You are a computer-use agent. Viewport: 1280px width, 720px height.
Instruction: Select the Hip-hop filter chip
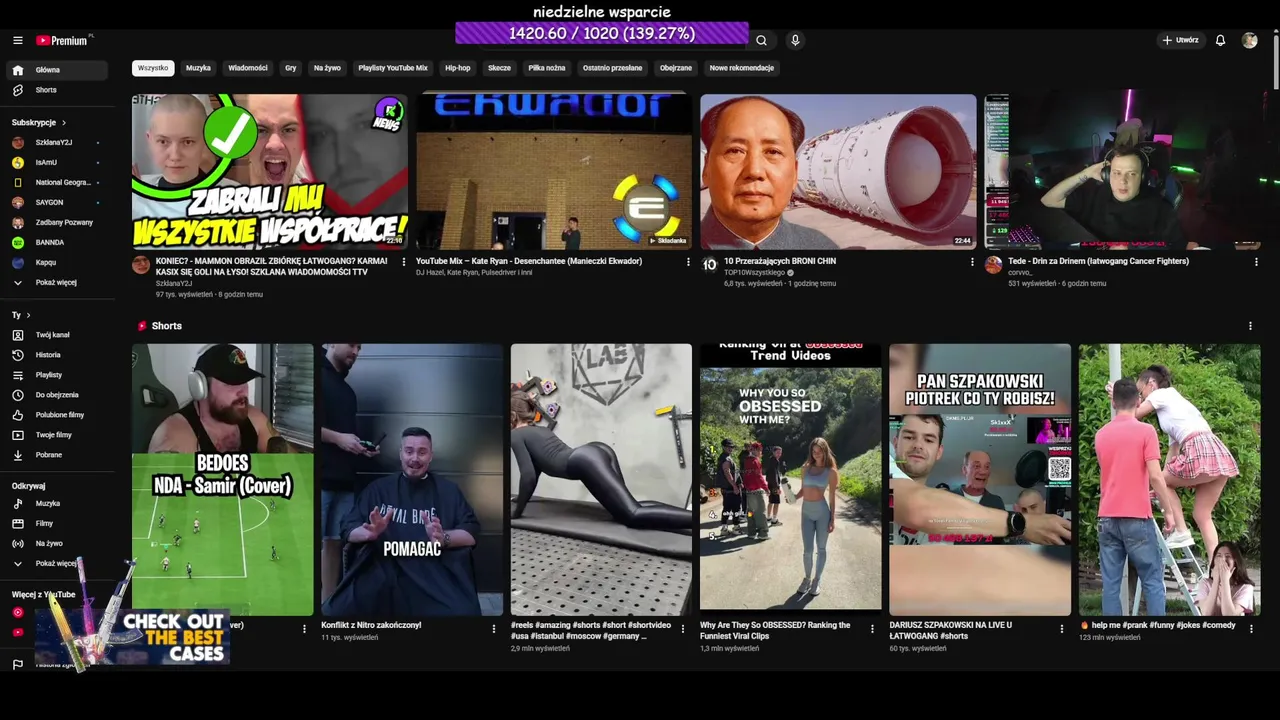[x=458, y=68]
